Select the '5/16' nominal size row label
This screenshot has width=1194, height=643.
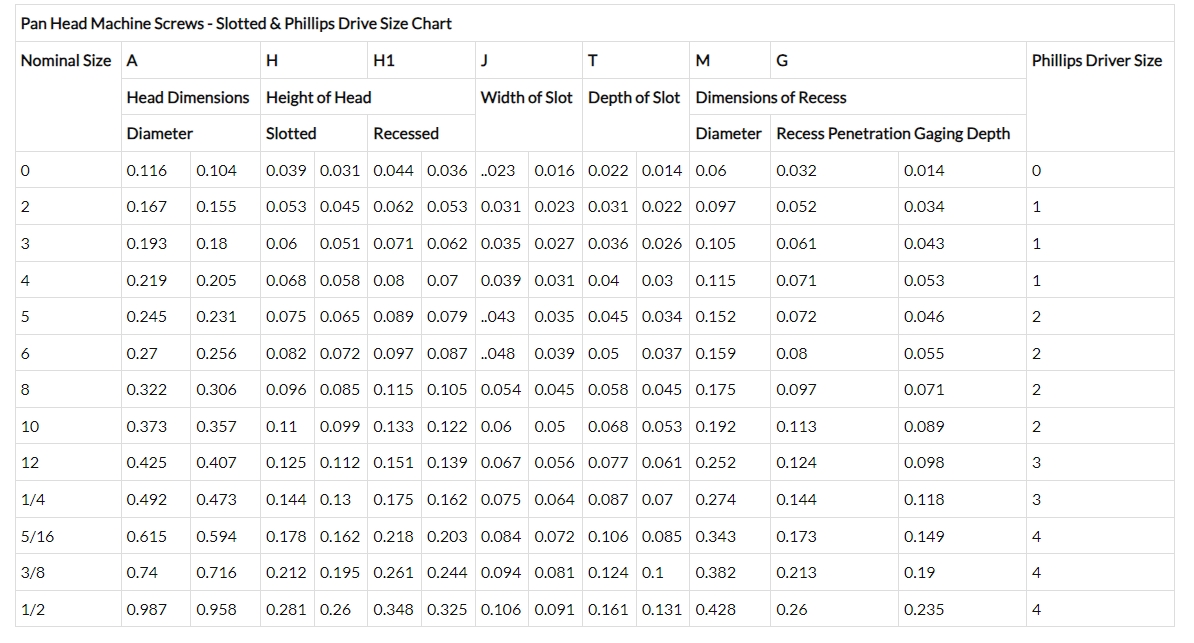[x=37, y=536]
